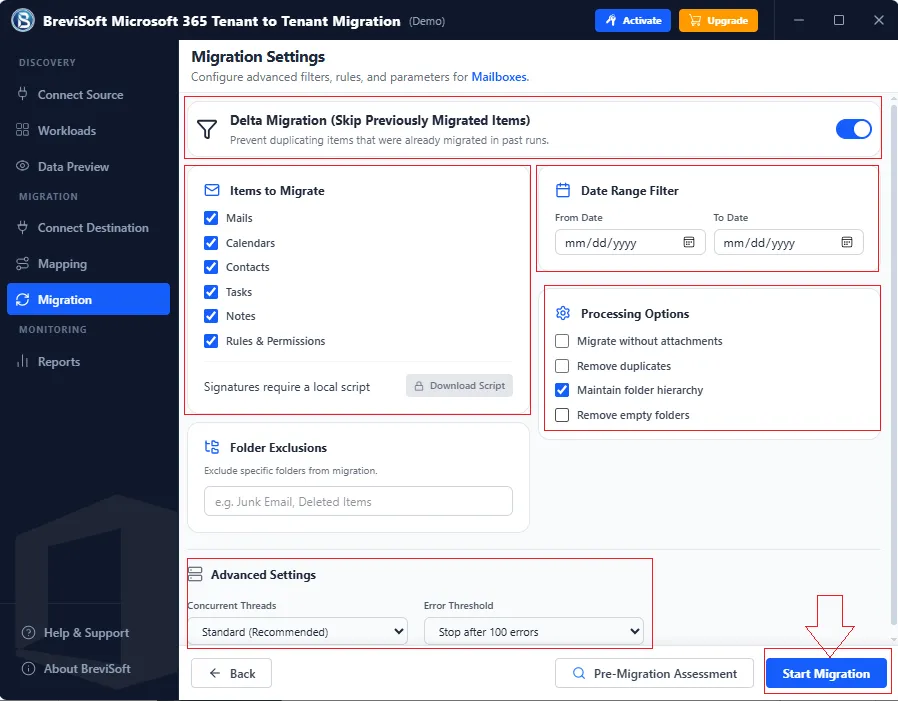The image size is (898, 701).
Task: Click the left arrow icon on Back
Action: tap(215, 673)
